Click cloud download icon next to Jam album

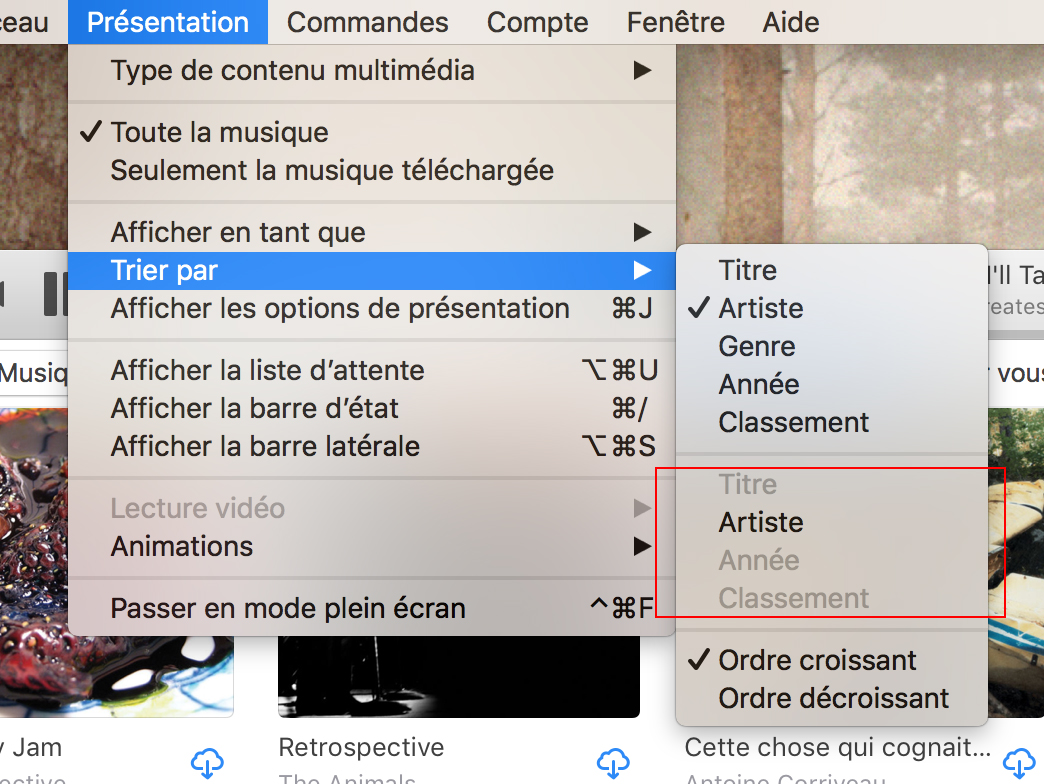point(207,763)
